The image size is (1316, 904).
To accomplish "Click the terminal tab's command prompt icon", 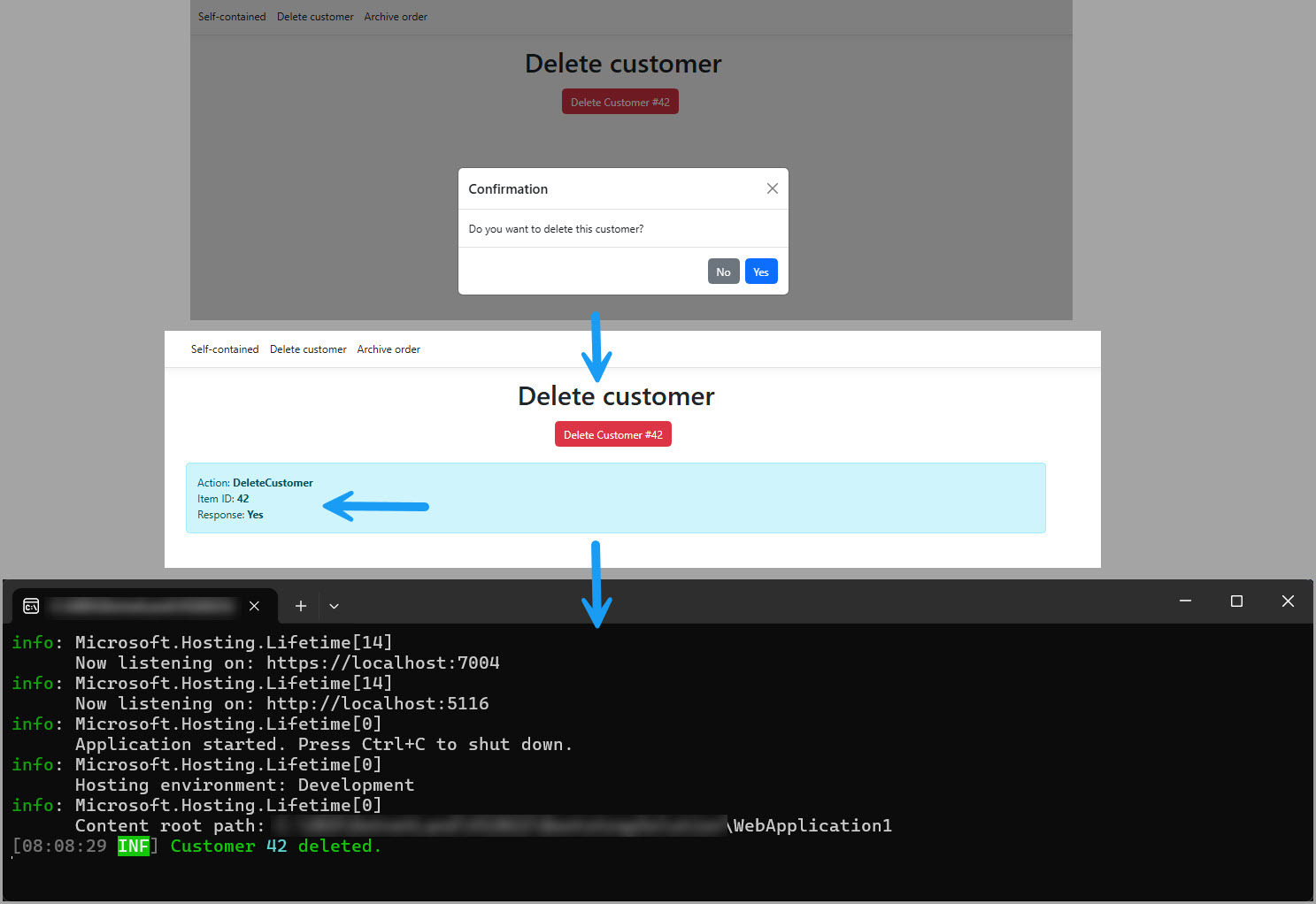I will click(31, 606).
